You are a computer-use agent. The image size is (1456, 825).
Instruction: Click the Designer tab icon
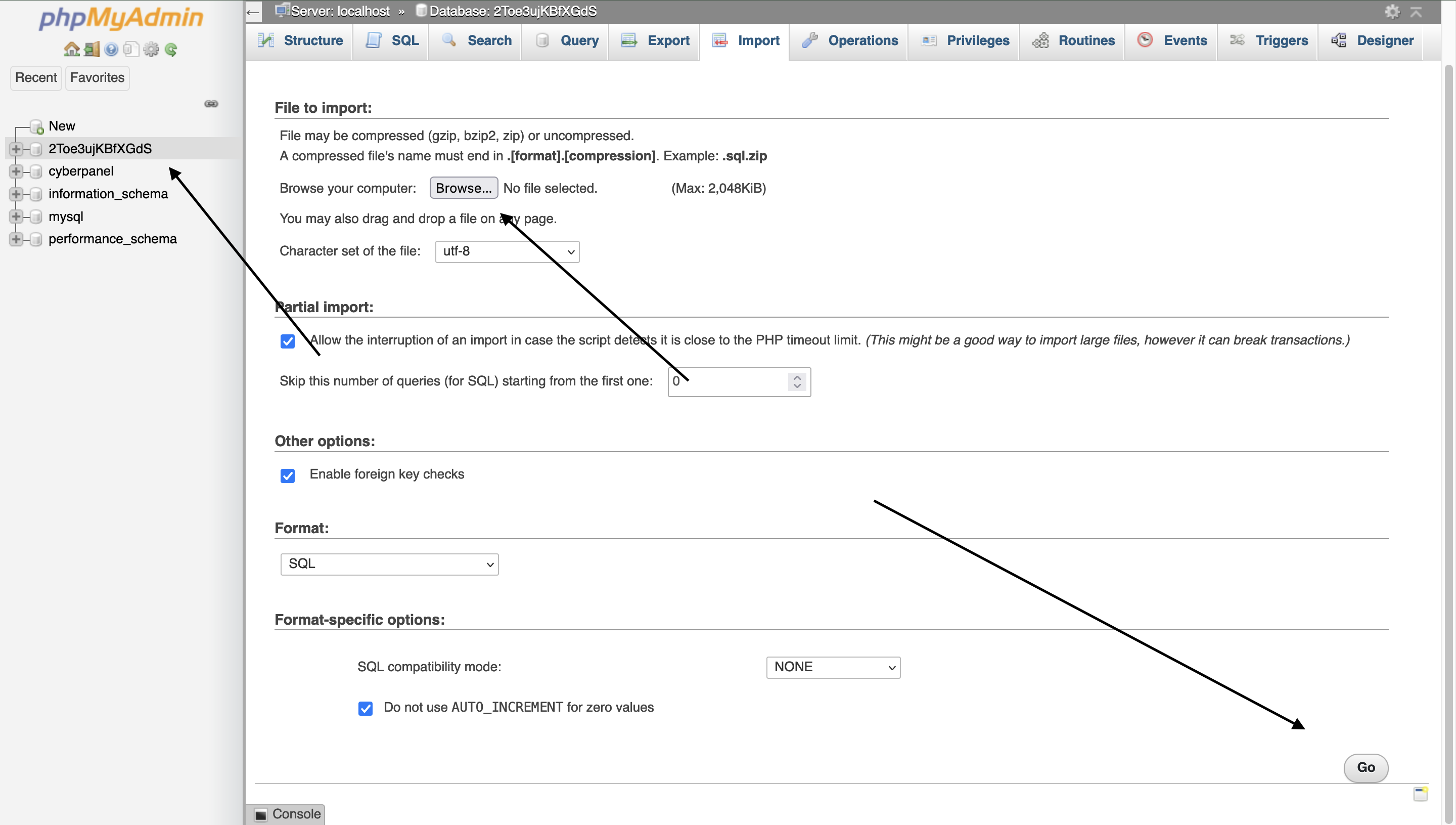[x=1340, y=40]
